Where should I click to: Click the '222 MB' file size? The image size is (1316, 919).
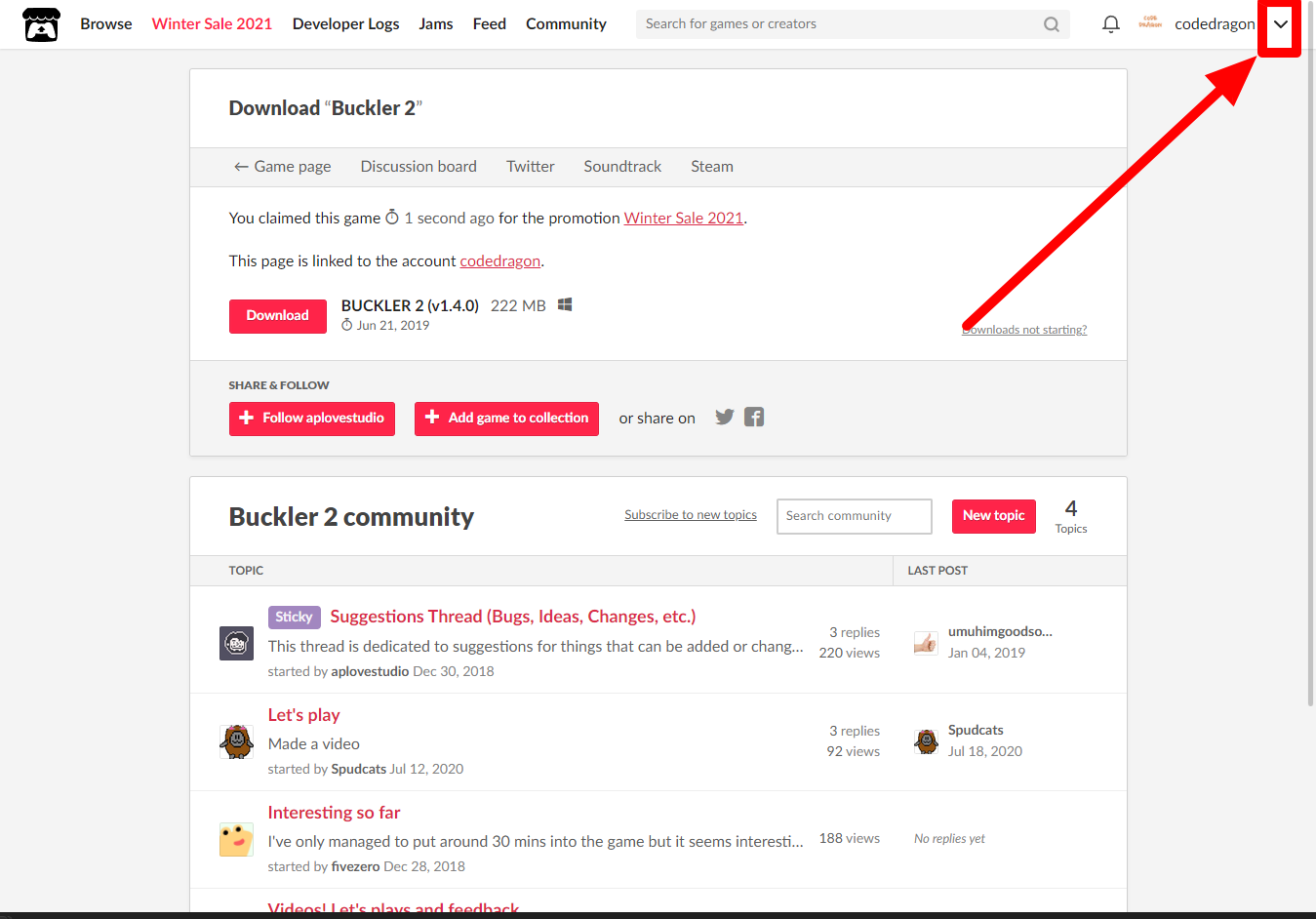518,305
